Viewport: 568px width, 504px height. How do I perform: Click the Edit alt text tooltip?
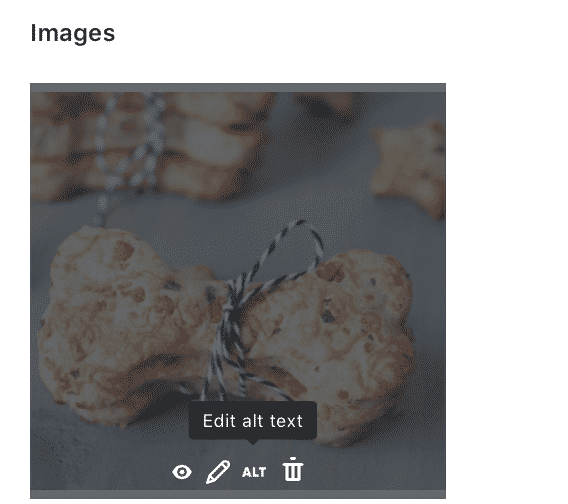253,421
